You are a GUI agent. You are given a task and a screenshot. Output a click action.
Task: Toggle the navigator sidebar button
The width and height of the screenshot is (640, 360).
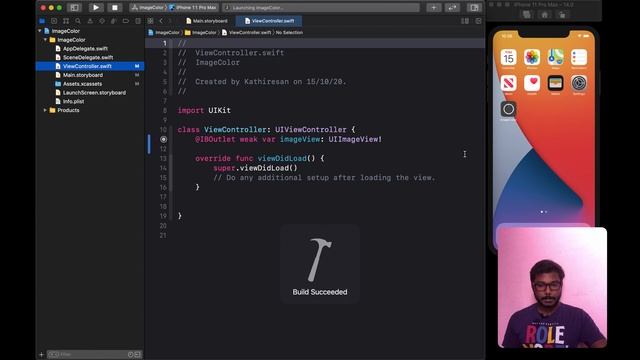[x=74, y=7]
